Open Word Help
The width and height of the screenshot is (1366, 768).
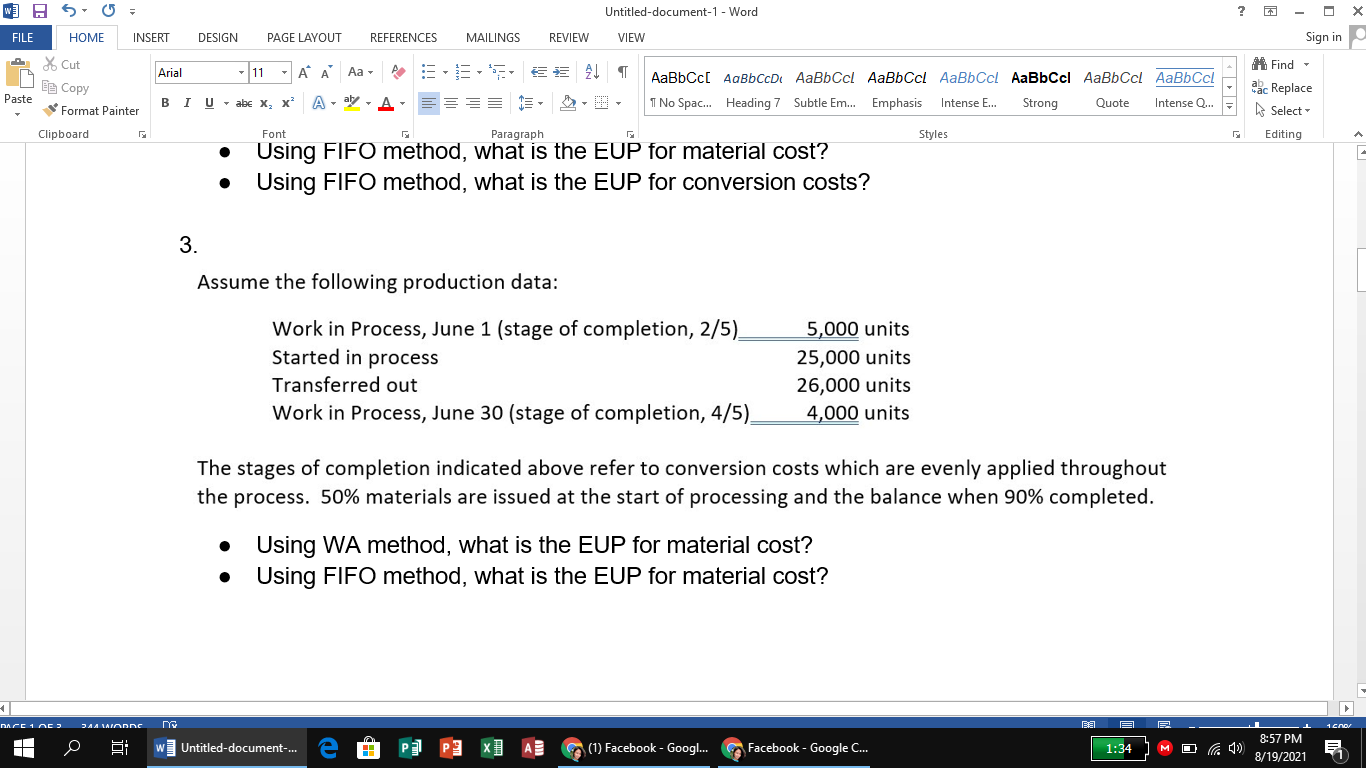(1241, 12)
